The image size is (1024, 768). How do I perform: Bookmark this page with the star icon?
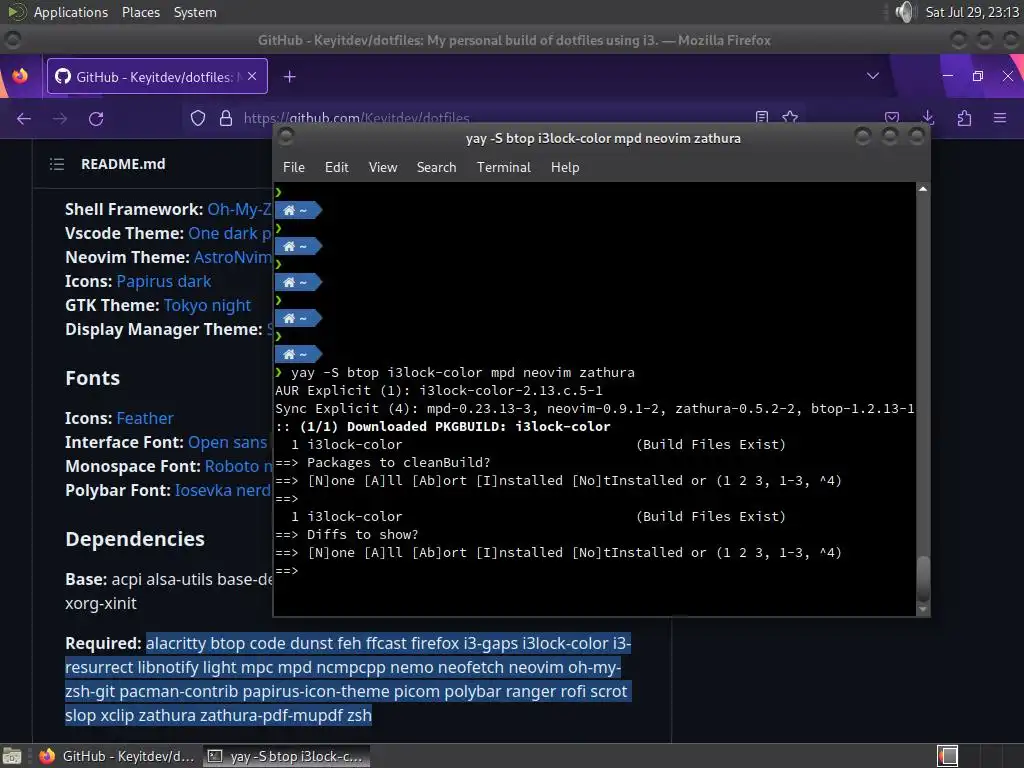[x=790, y=117]
